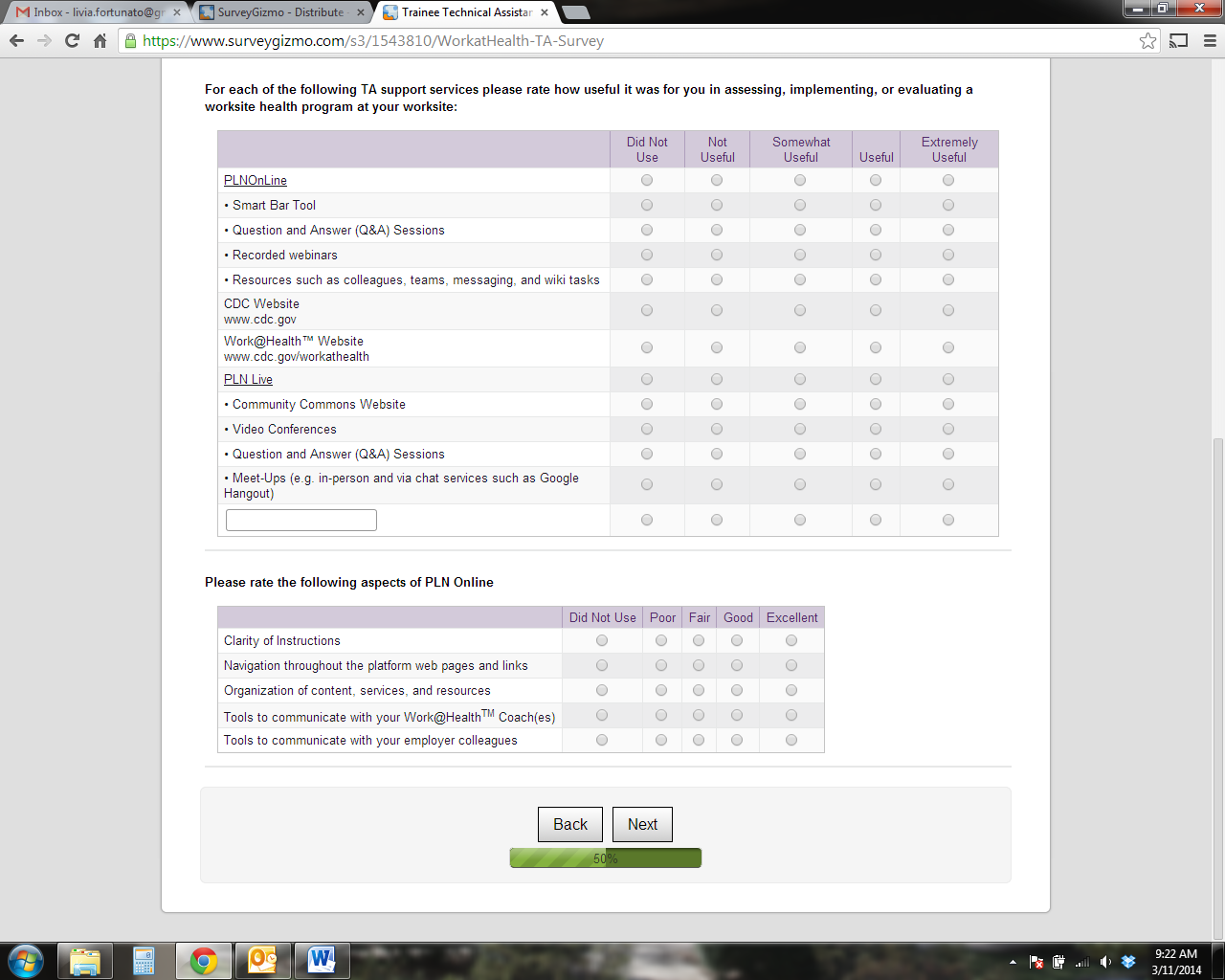This screenshot has height=980, width=1225.
Task: Rate Video Conferences as Somewhat Useful
Action: (x=800, y=429)
